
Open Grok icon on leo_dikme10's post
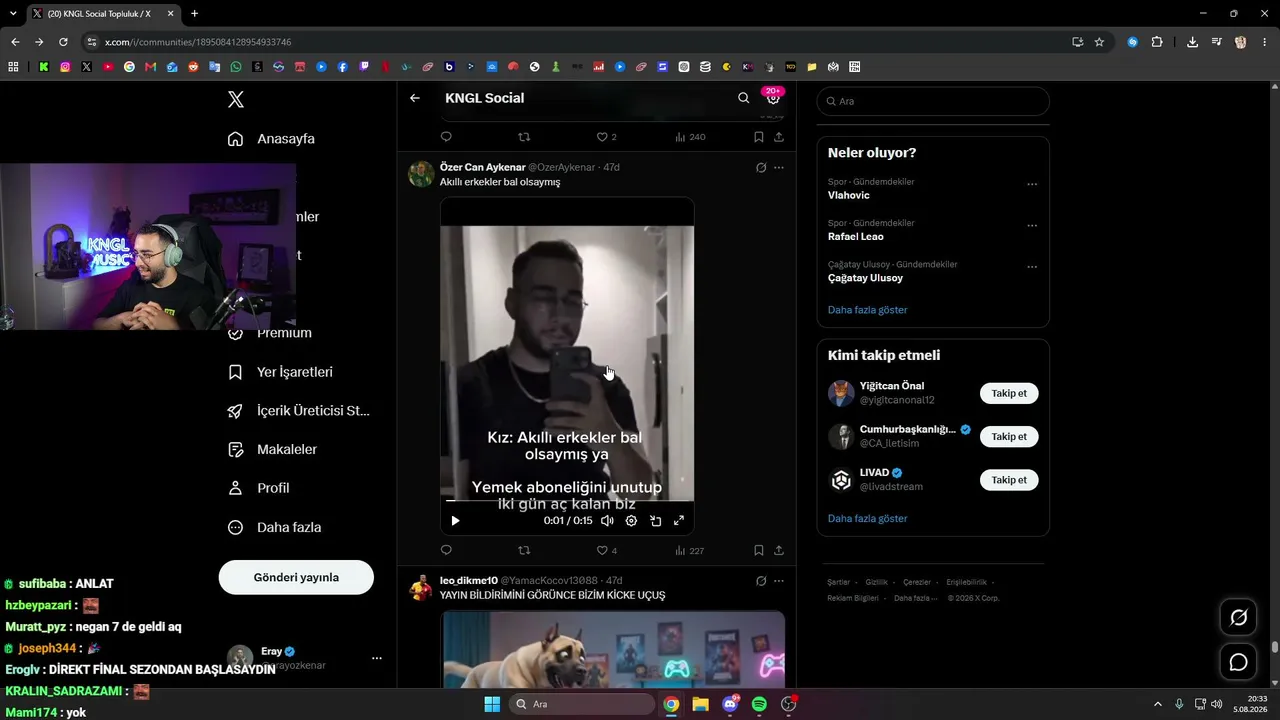[x=761, y=580]
